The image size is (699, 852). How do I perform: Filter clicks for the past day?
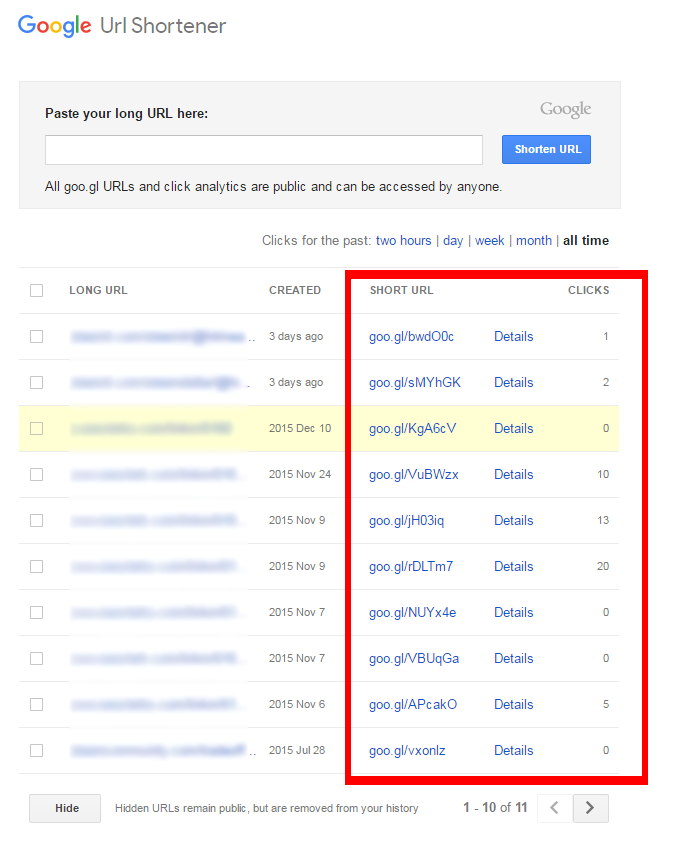click(453, 241)
